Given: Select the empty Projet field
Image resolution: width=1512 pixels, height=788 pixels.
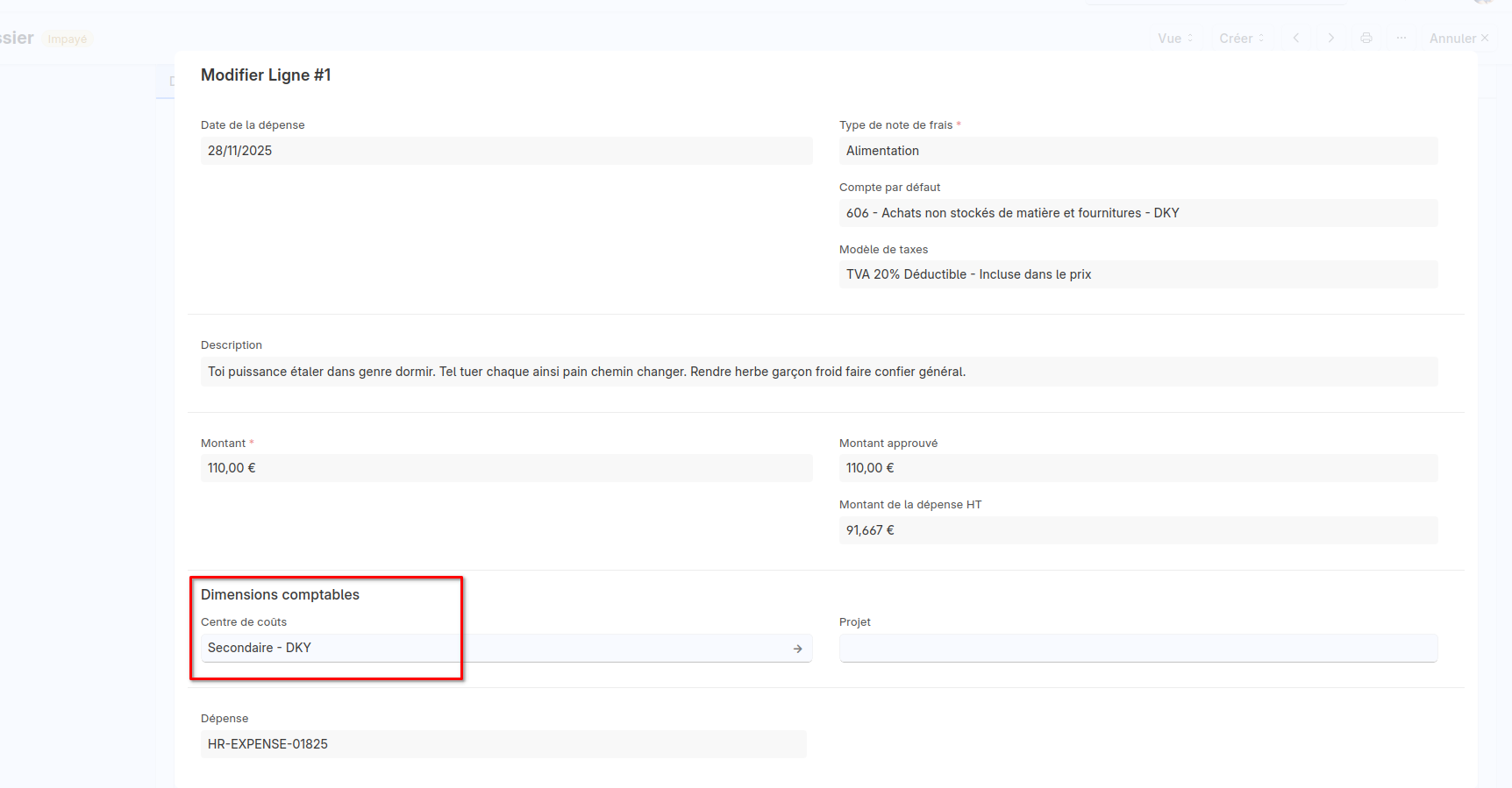Looking at the screenshot, I should pos(1138,648).
